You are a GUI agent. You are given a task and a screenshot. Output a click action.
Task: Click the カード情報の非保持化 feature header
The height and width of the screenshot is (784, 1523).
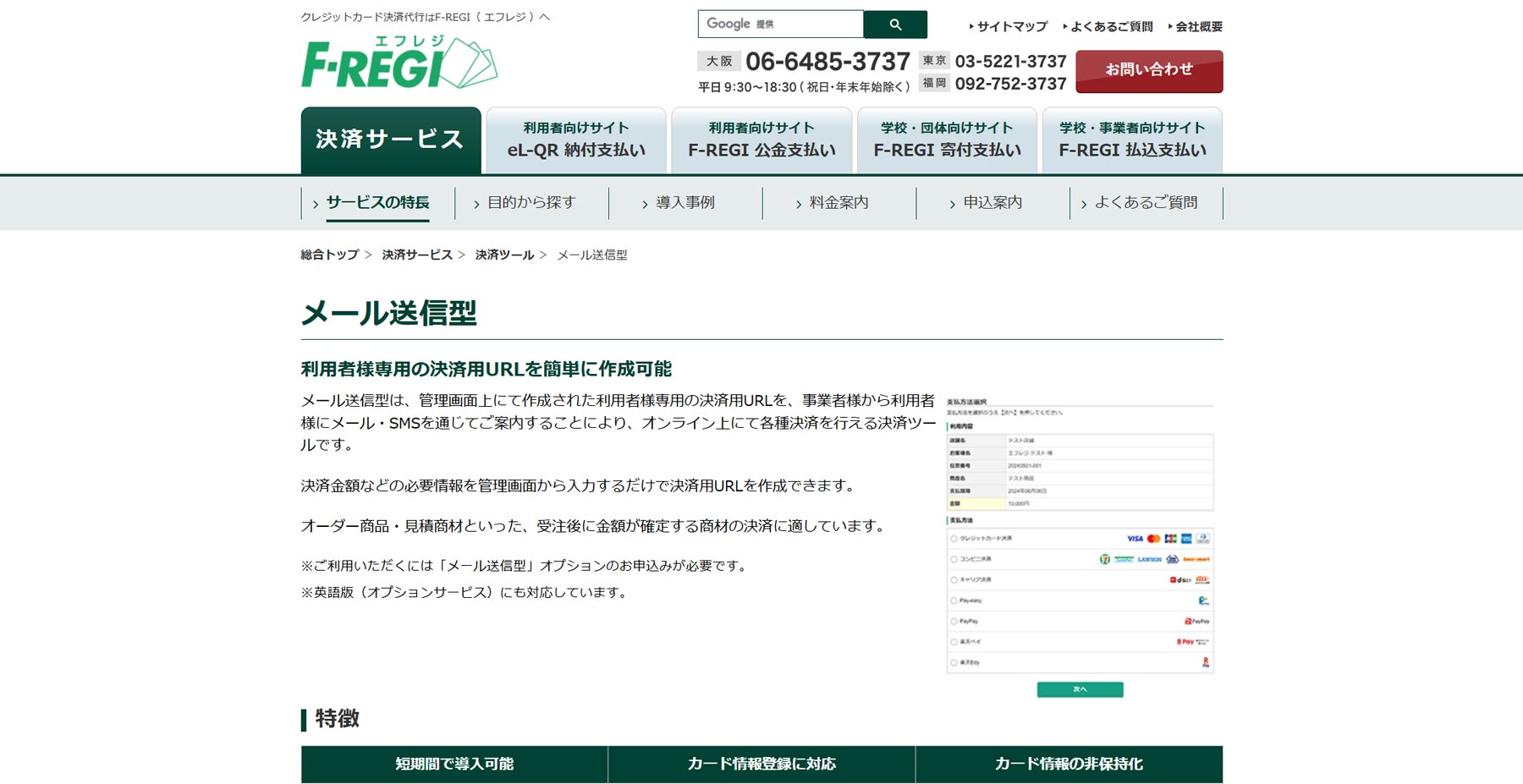click(1069, 765)
